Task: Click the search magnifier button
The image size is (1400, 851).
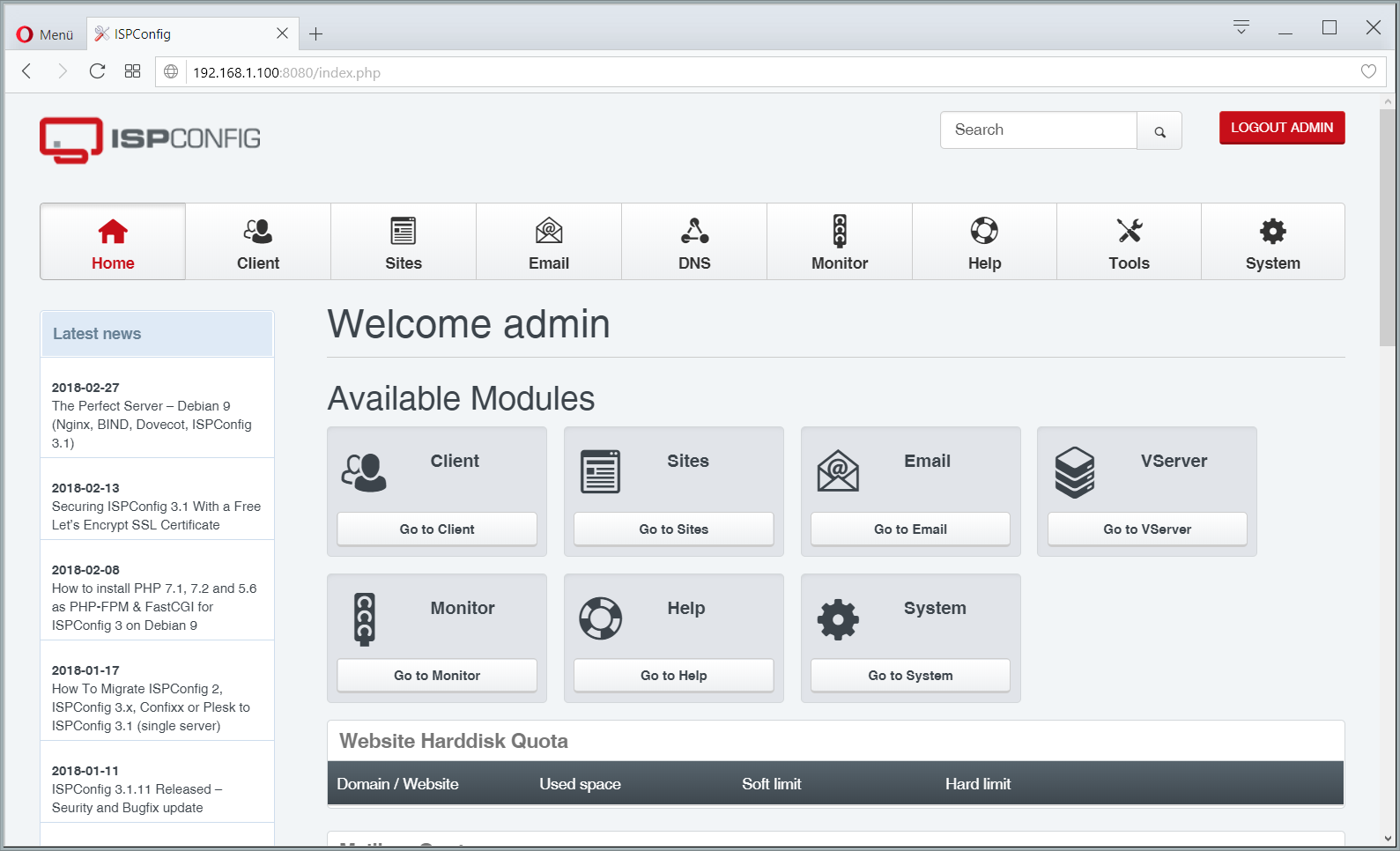Action: [x=1159, y=130]
